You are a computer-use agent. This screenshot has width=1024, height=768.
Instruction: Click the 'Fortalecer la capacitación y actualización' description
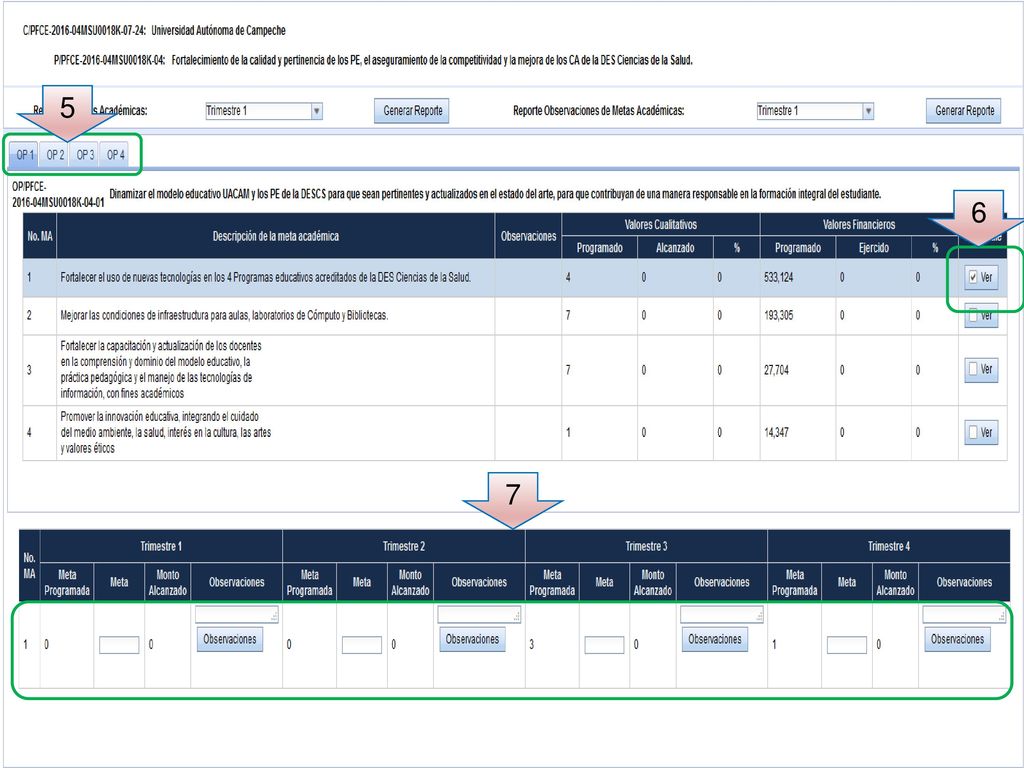tap(161, 370)
